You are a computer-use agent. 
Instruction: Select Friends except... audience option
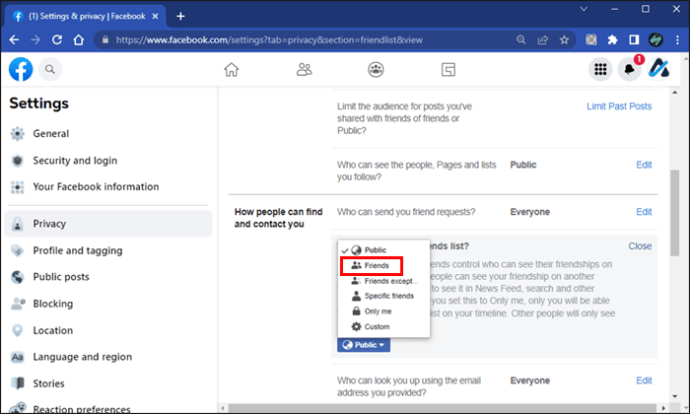tap(383, 281)
